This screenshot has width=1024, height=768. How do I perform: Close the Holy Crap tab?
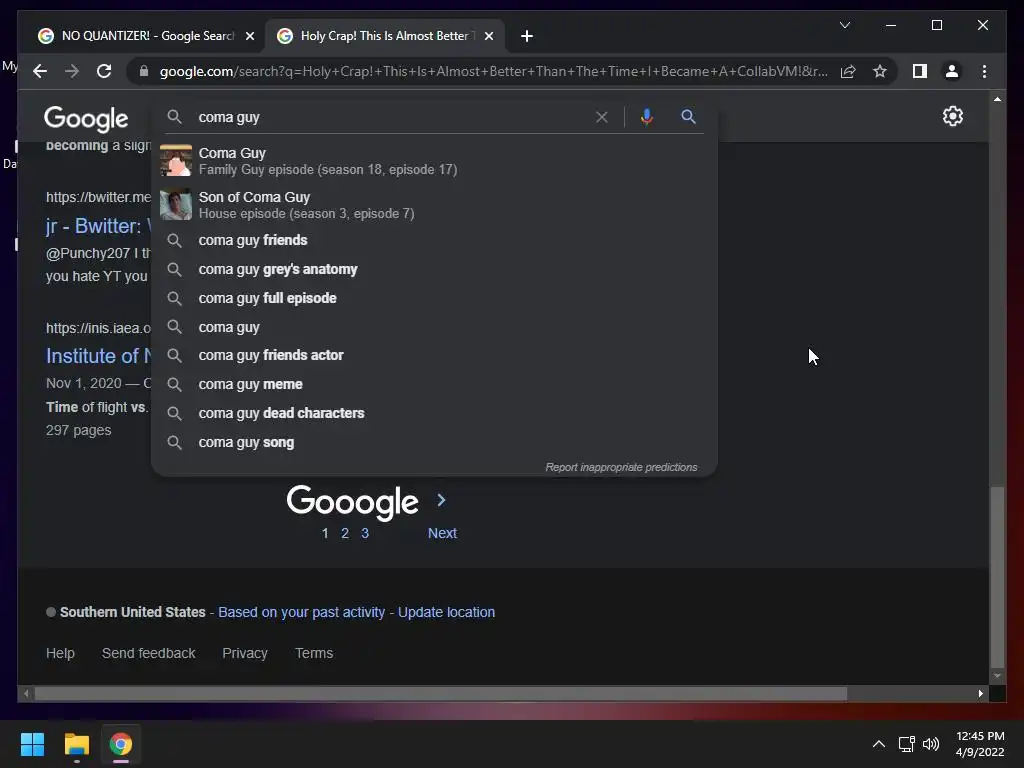pos(488,36)
